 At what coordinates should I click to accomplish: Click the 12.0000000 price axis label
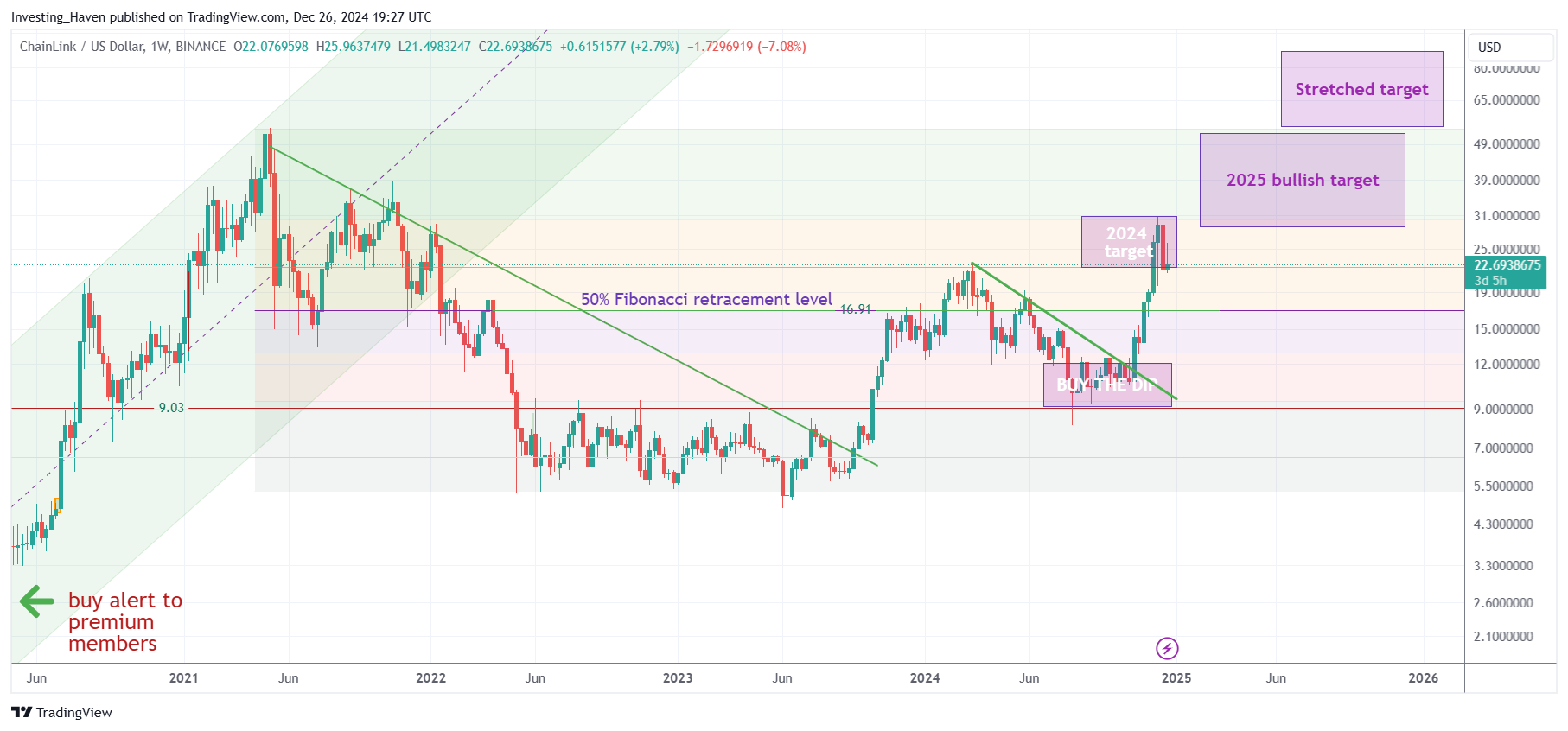(1507, 364)
